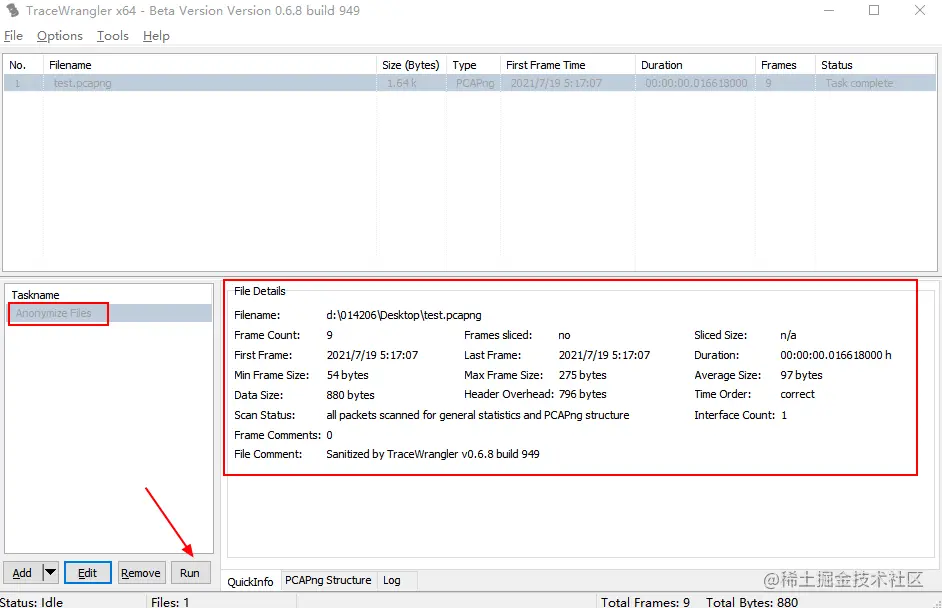The height and width of the screenshot is (608, 942).
Task: Sort by the Filename column header
Action: coord(210,65)
